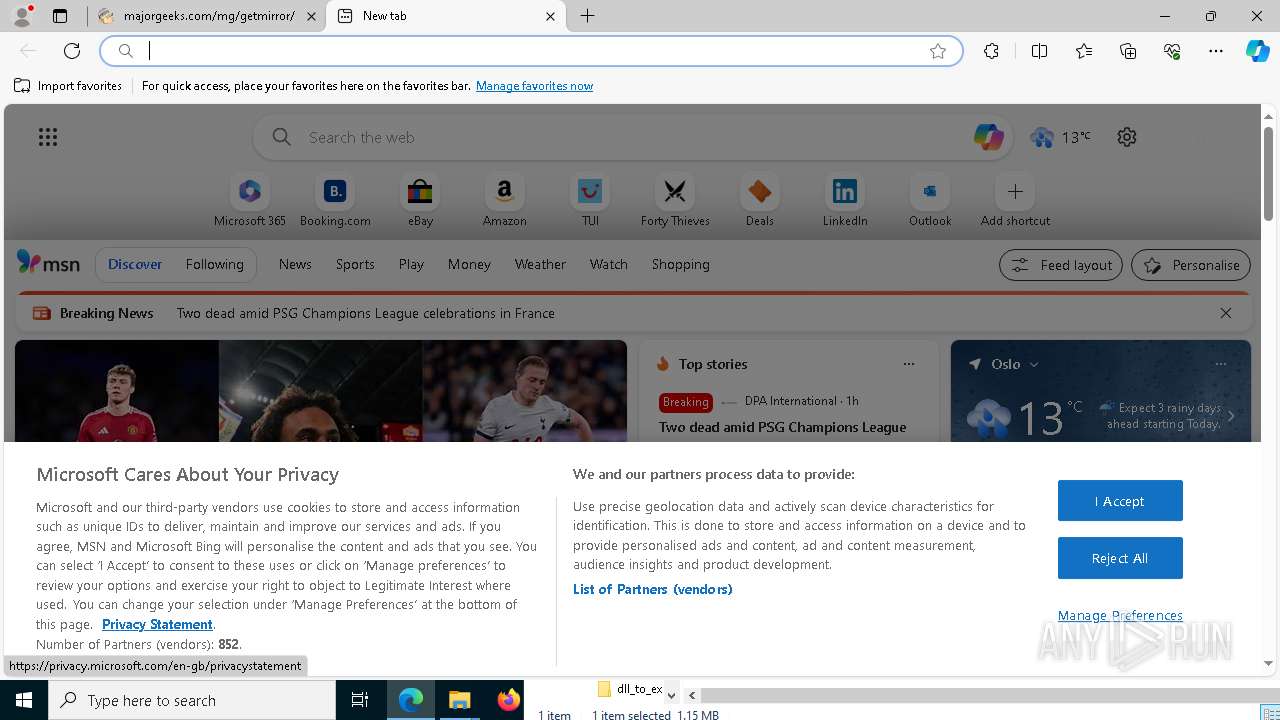Click Add shortcut plus tile

click(x=1015, y=201)
